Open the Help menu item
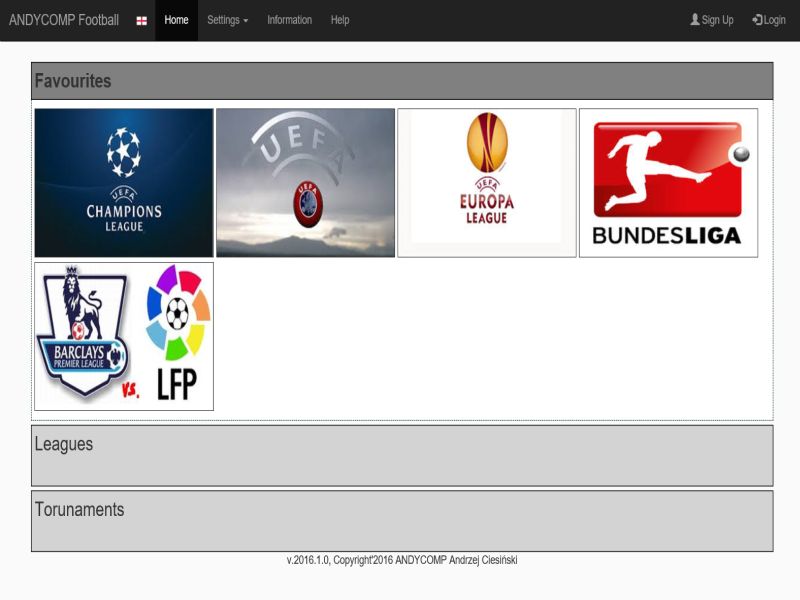800x600 pixels. (x=340, y=20)
